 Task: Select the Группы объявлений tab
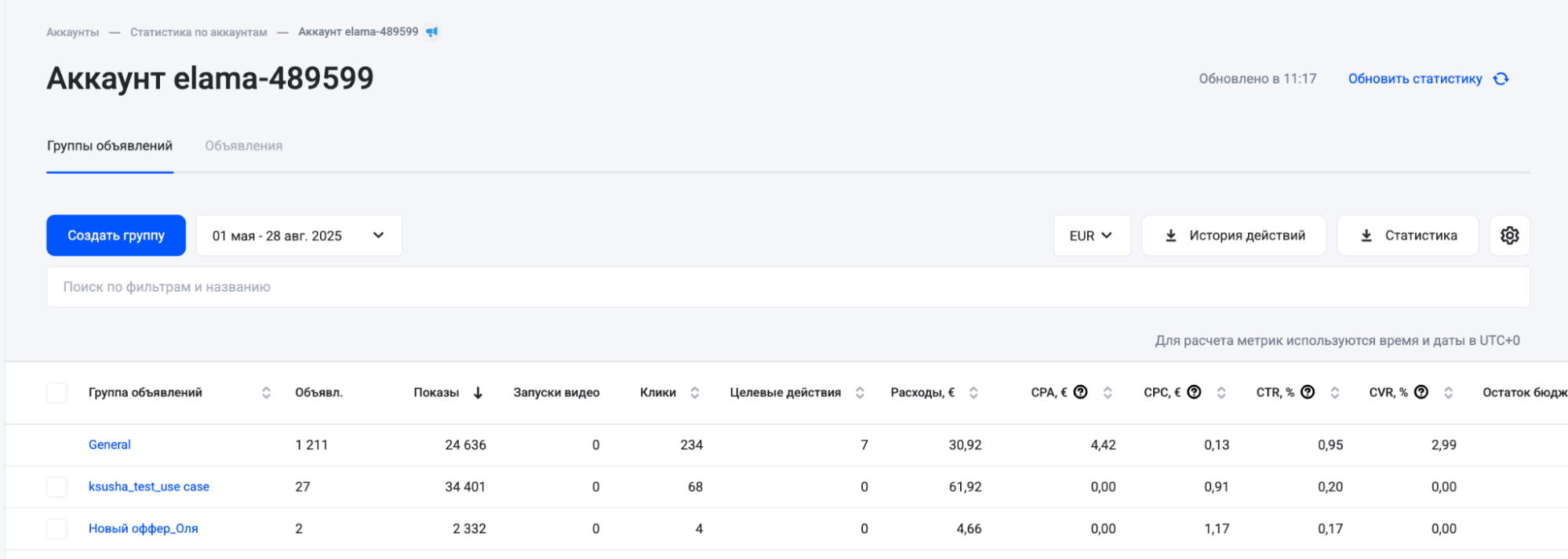(110, 146)
